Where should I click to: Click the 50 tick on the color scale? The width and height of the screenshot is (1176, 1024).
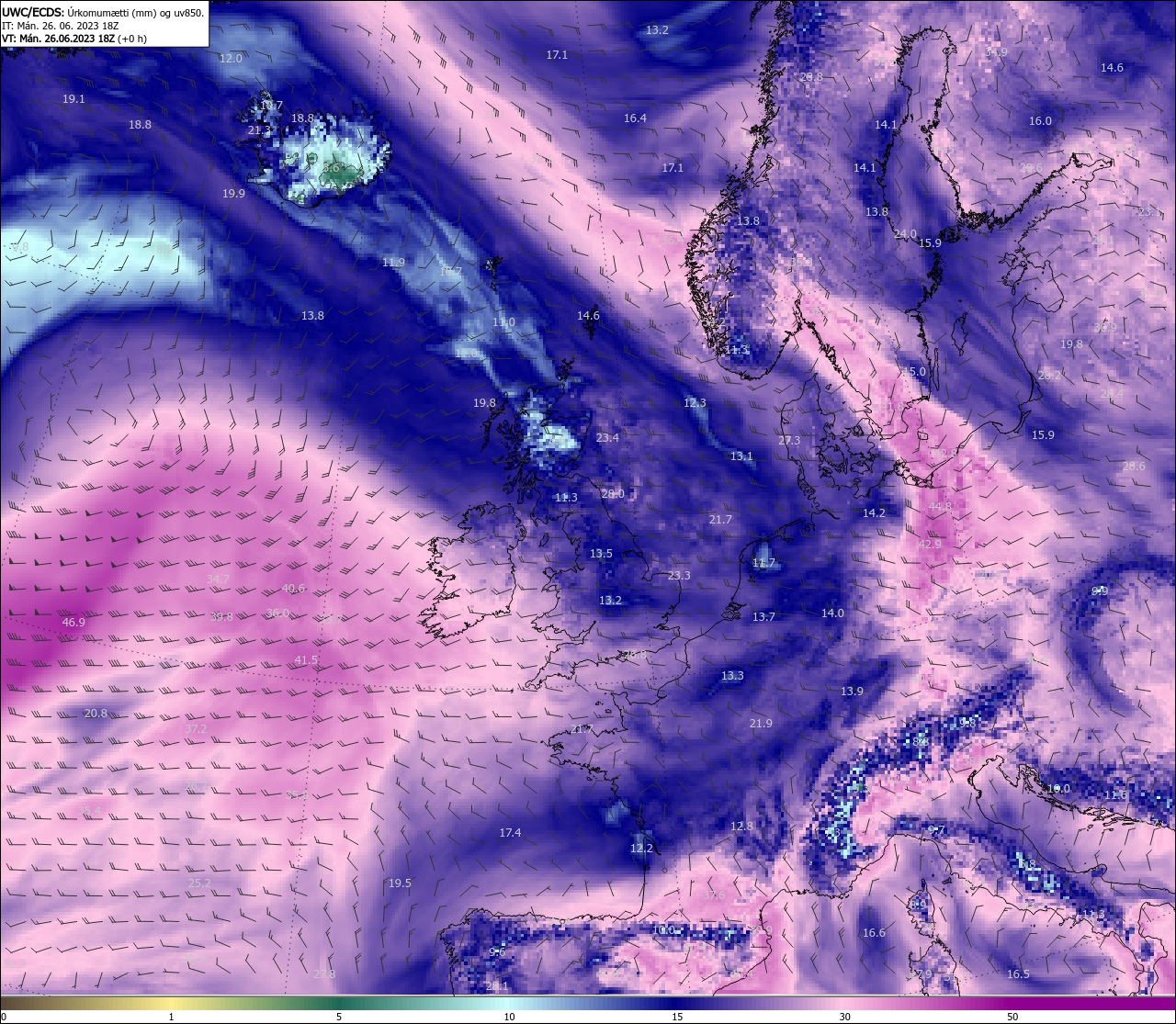1012,1017
